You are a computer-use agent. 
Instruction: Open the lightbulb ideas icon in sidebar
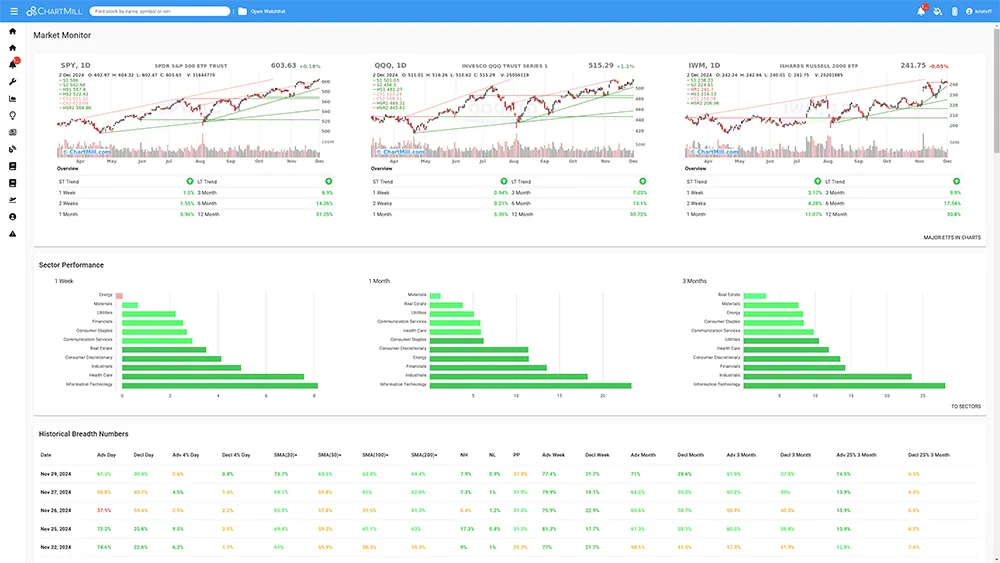tap(13, 115)
